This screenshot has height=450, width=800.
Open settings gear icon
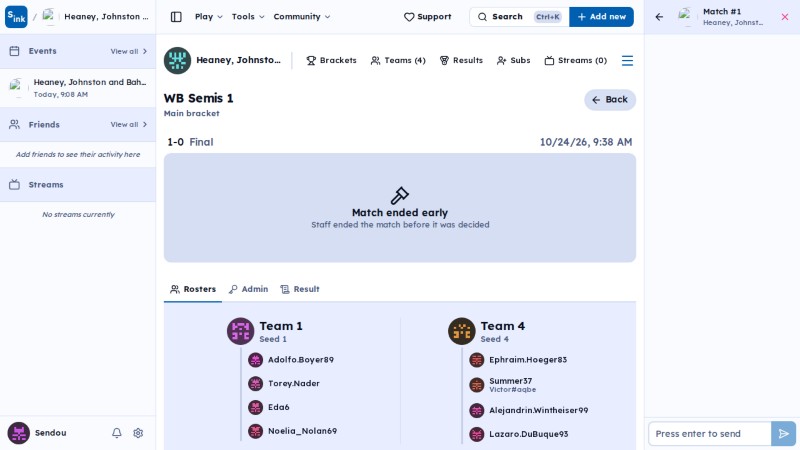138,433
